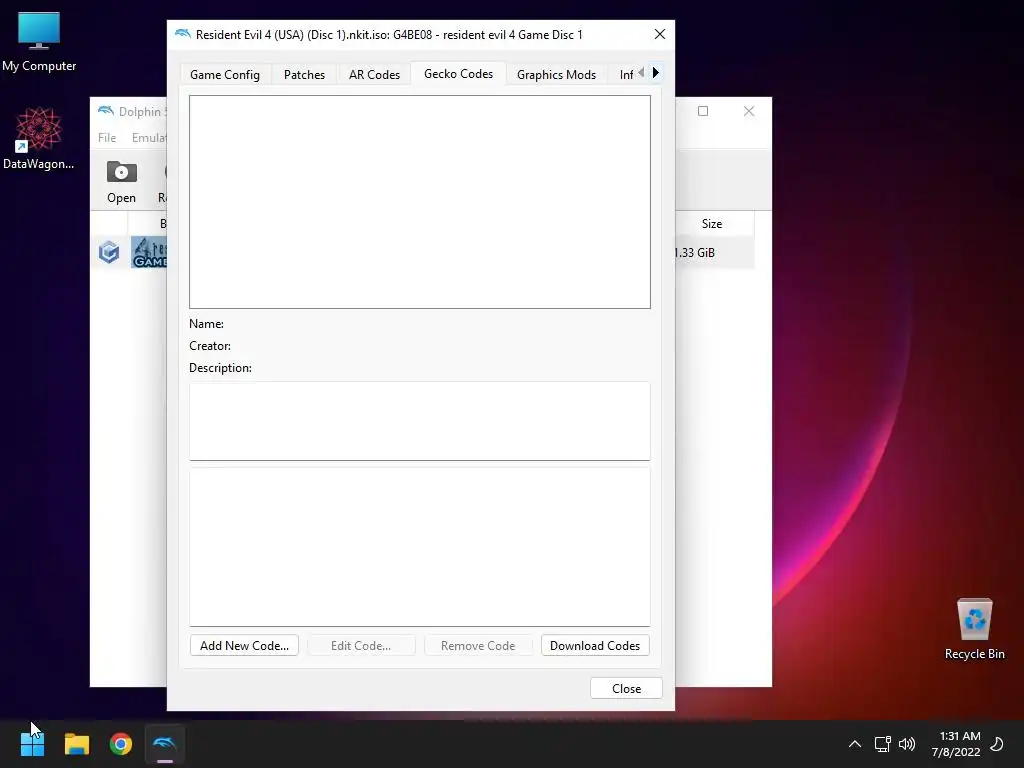The height and width of the screenshot is (768, 1024).
Task: Click the Gecko codes list box
Action: (x=420, y=202)
